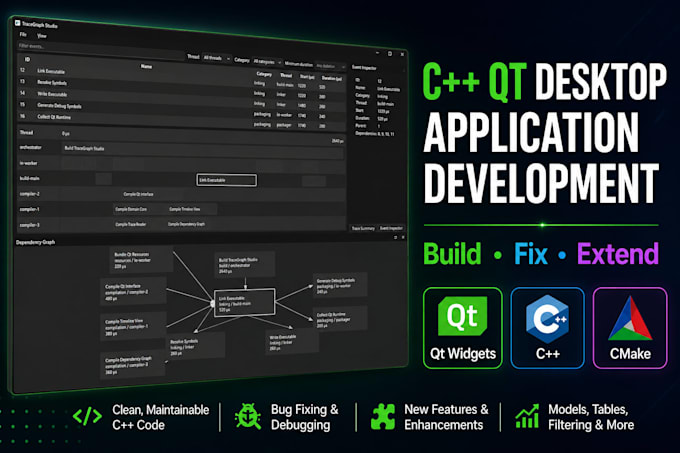Click the compiler-3 thread label
680x453 pixels.
29,225
